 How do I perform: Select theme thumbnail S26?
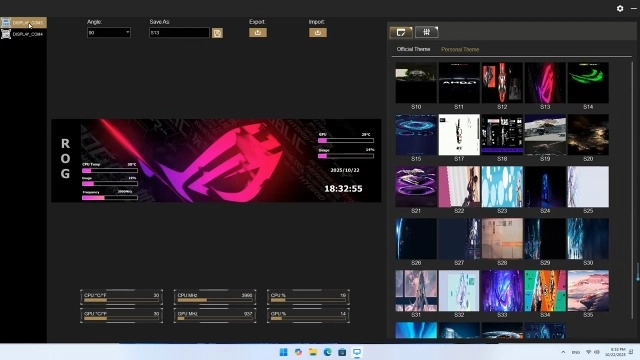(x=416, y=238)
